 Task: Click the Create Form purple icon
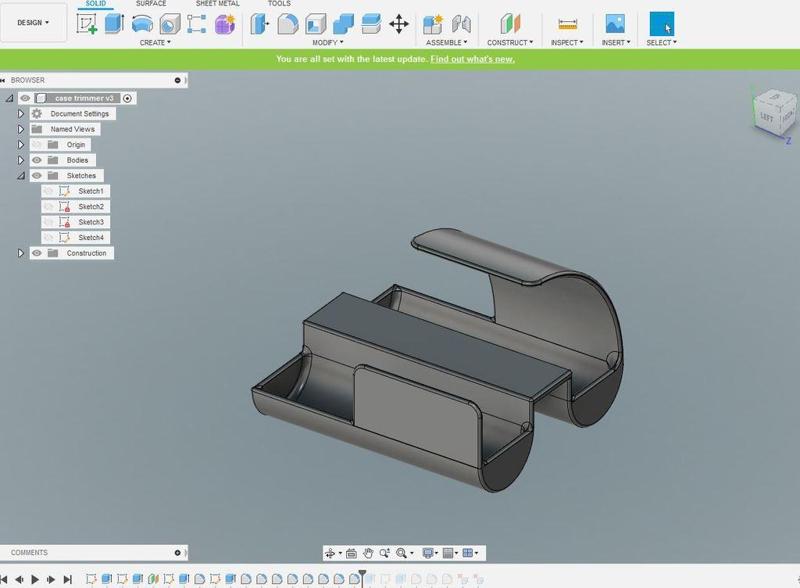click(x=225, y=24)
